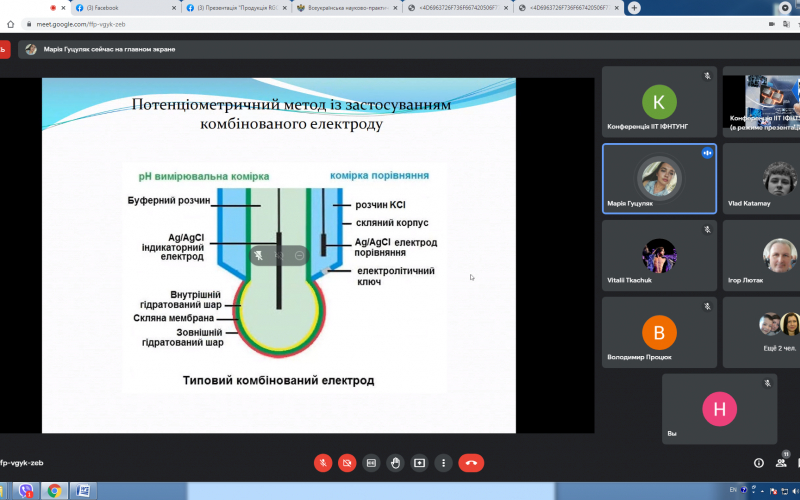The height and width of the screenshot is (500, 800).
Task: Select the Марія Гуцуляк participant tile
Action: click(659, 179)
